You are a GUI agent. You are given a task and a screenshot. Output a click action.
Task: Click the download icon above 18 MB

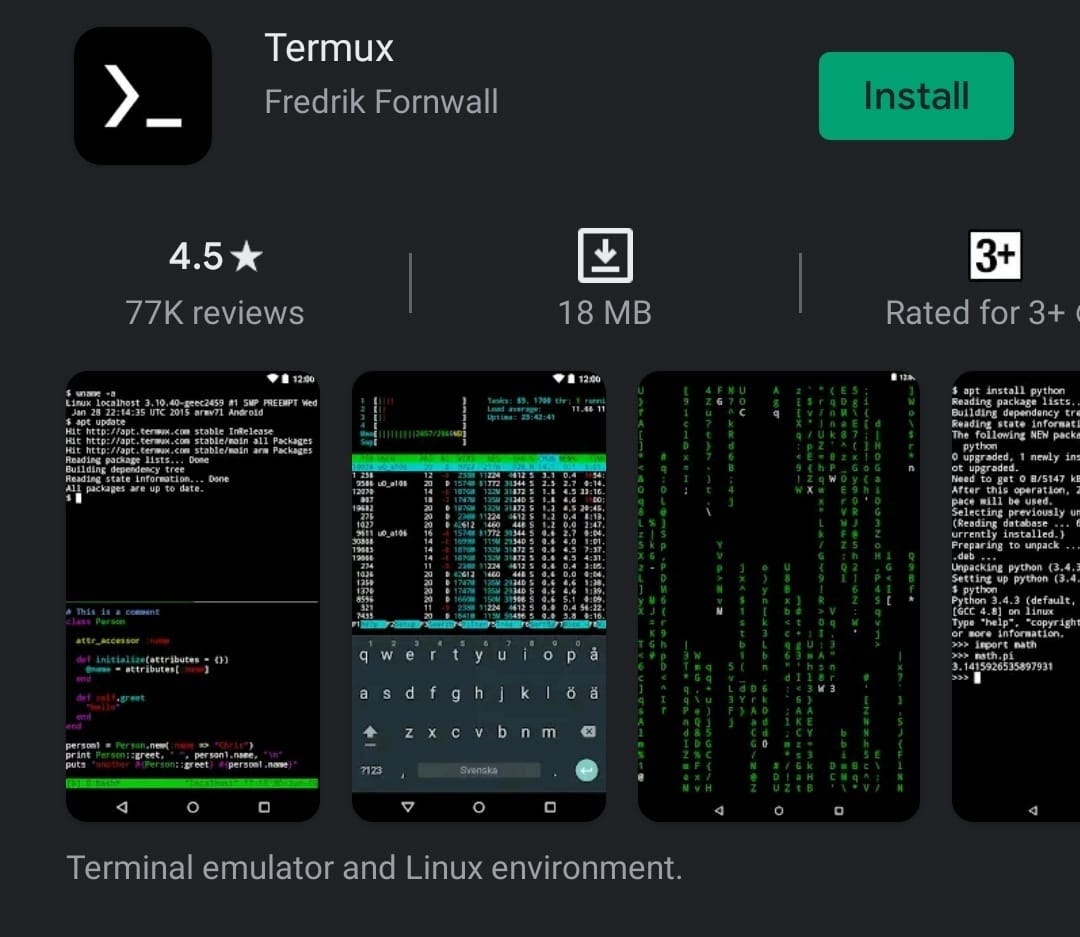(606, 258)
